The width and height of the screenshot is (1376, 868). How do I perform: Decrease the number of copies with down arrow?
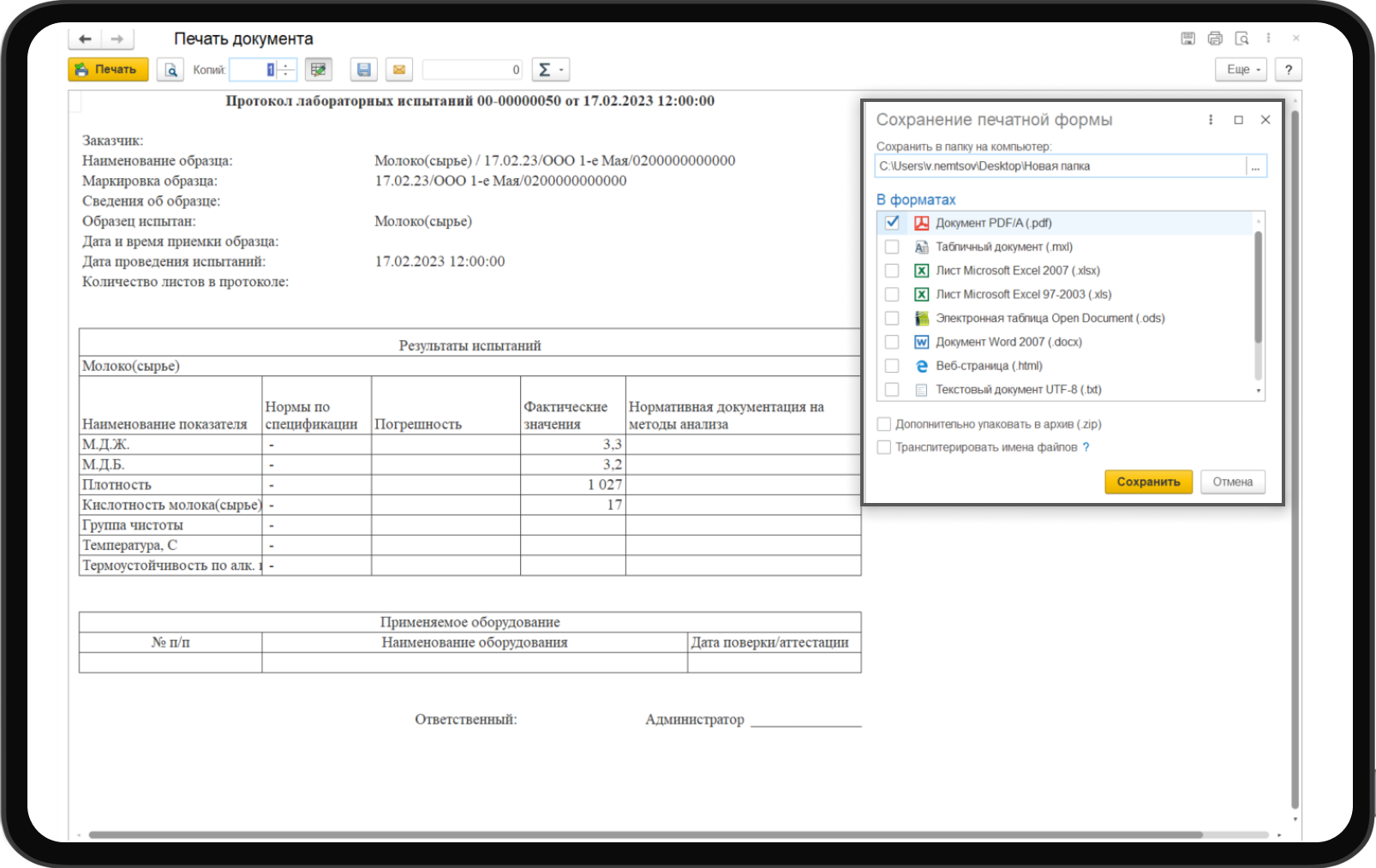coord(286,75)
